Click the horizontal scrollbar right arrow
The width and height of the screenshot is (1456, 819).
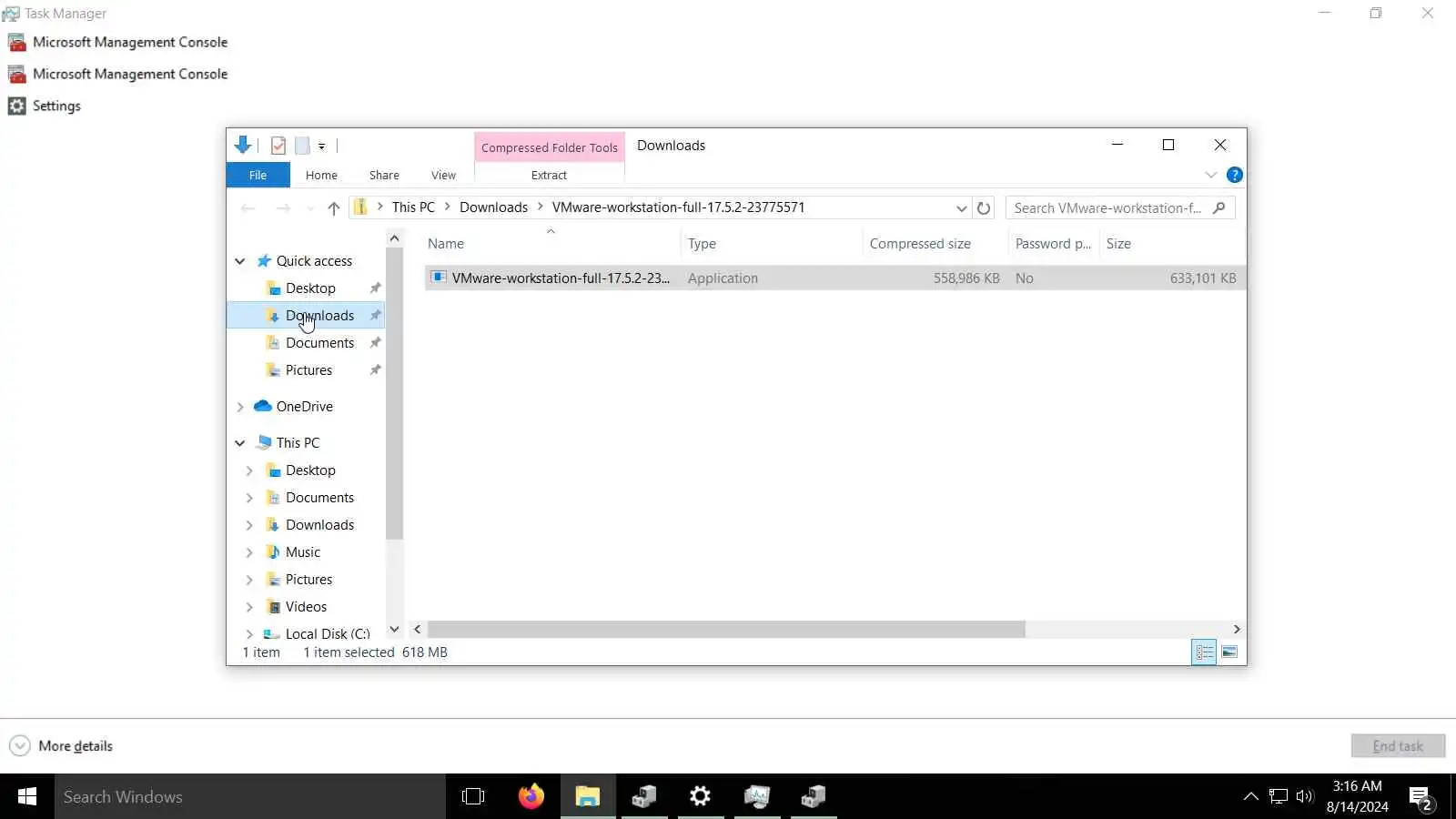coord(1236,629)
